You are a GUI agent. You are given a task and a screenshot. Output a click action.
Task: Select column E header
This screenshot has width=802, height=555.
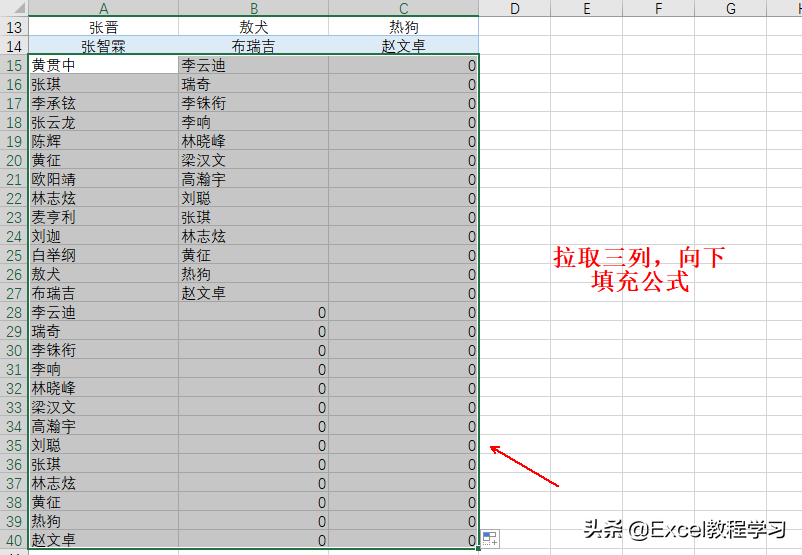tap(587, 8)
